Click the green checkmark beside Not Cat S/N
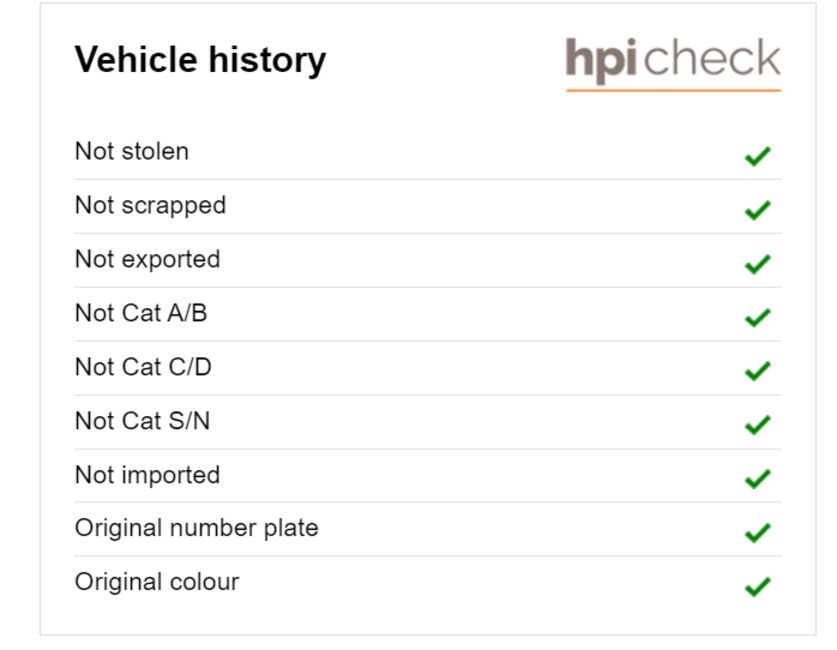 tap(757, 425)
